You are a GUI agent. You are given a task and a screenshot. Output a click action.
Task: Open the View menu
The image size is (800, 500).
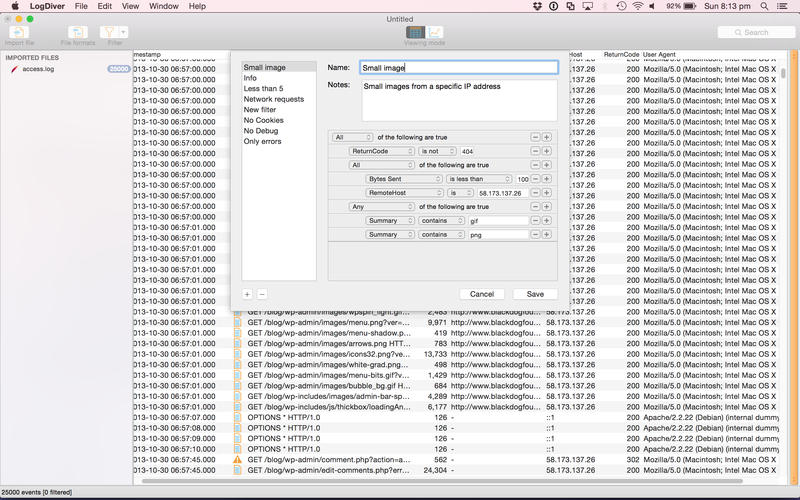click(x=130, y=6)
